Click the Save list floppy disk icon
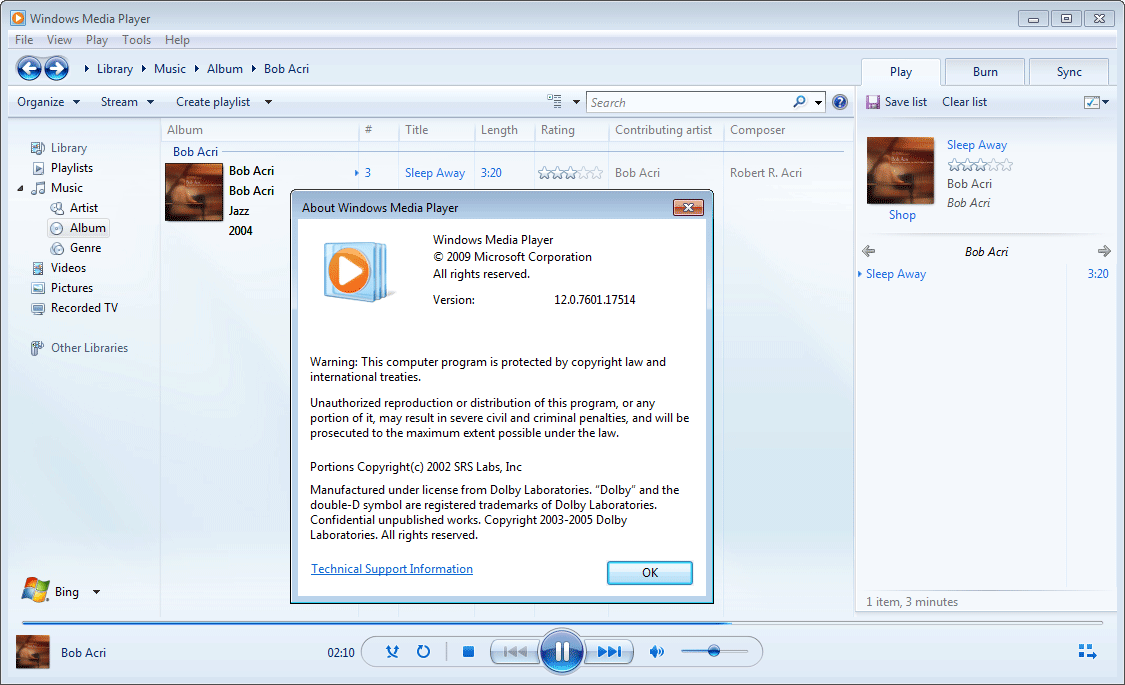The width and height of the screenshot is (1125, 685). 872,102
